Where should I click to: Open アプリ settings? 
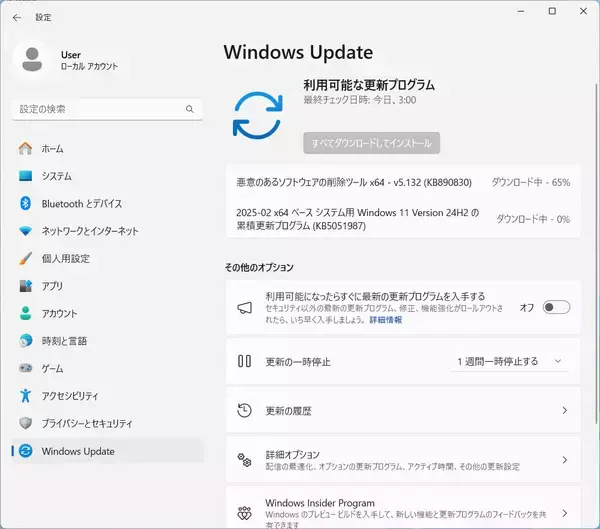click(108, 286)
